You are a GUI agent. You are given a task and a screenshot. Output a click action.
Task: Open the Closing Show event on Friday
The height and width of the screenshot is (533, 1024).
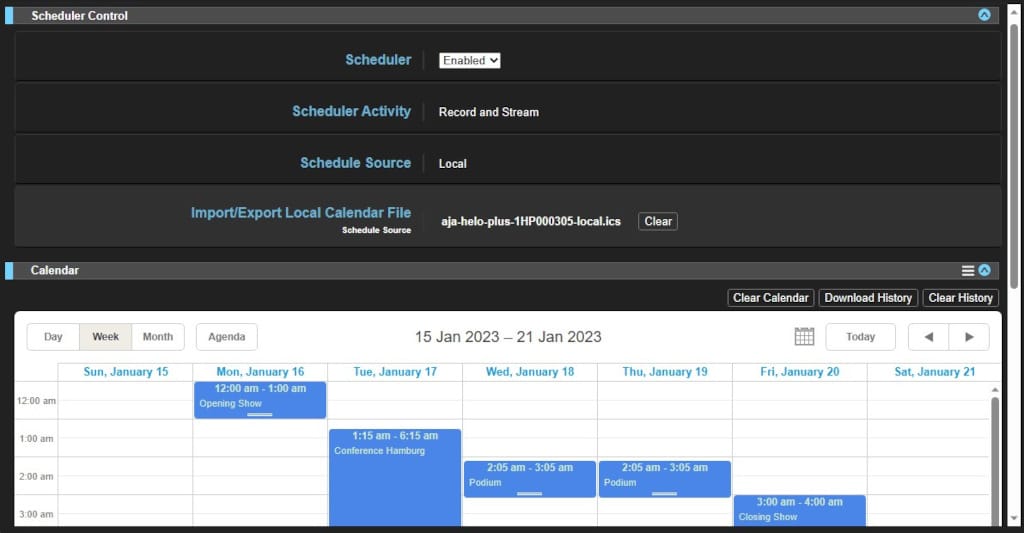(799, 510)
